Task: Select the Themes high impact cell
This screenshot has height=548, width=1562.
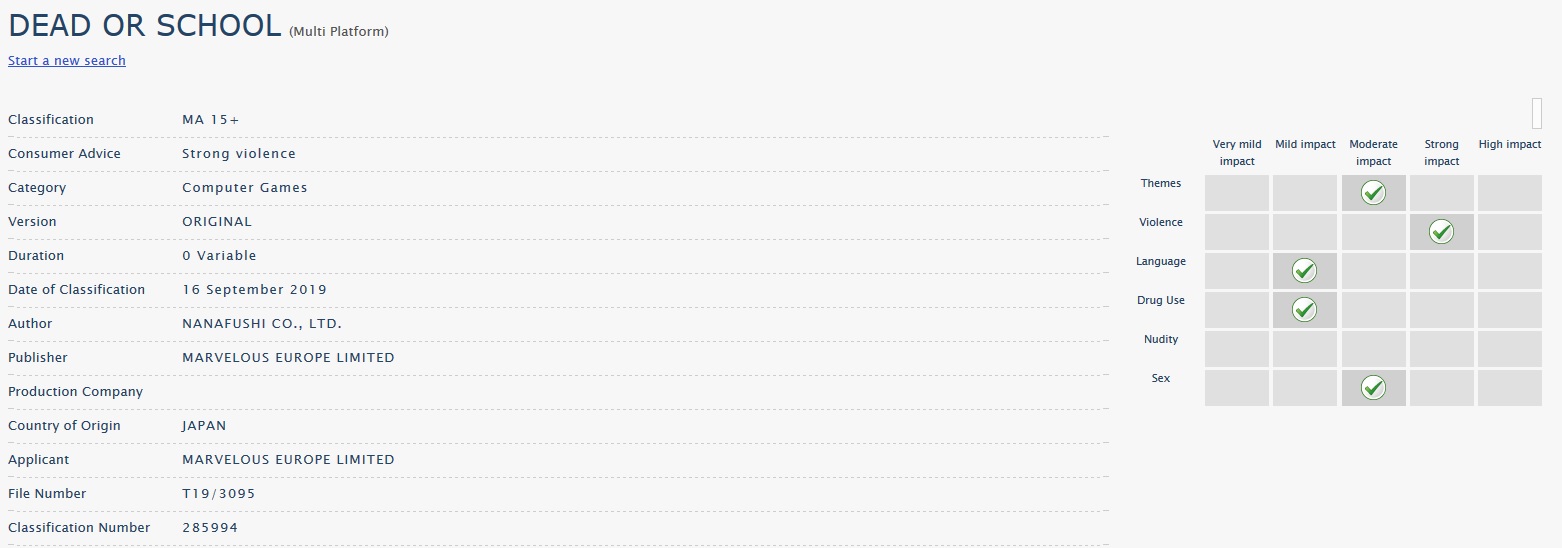Action: tap(1510, 193)
